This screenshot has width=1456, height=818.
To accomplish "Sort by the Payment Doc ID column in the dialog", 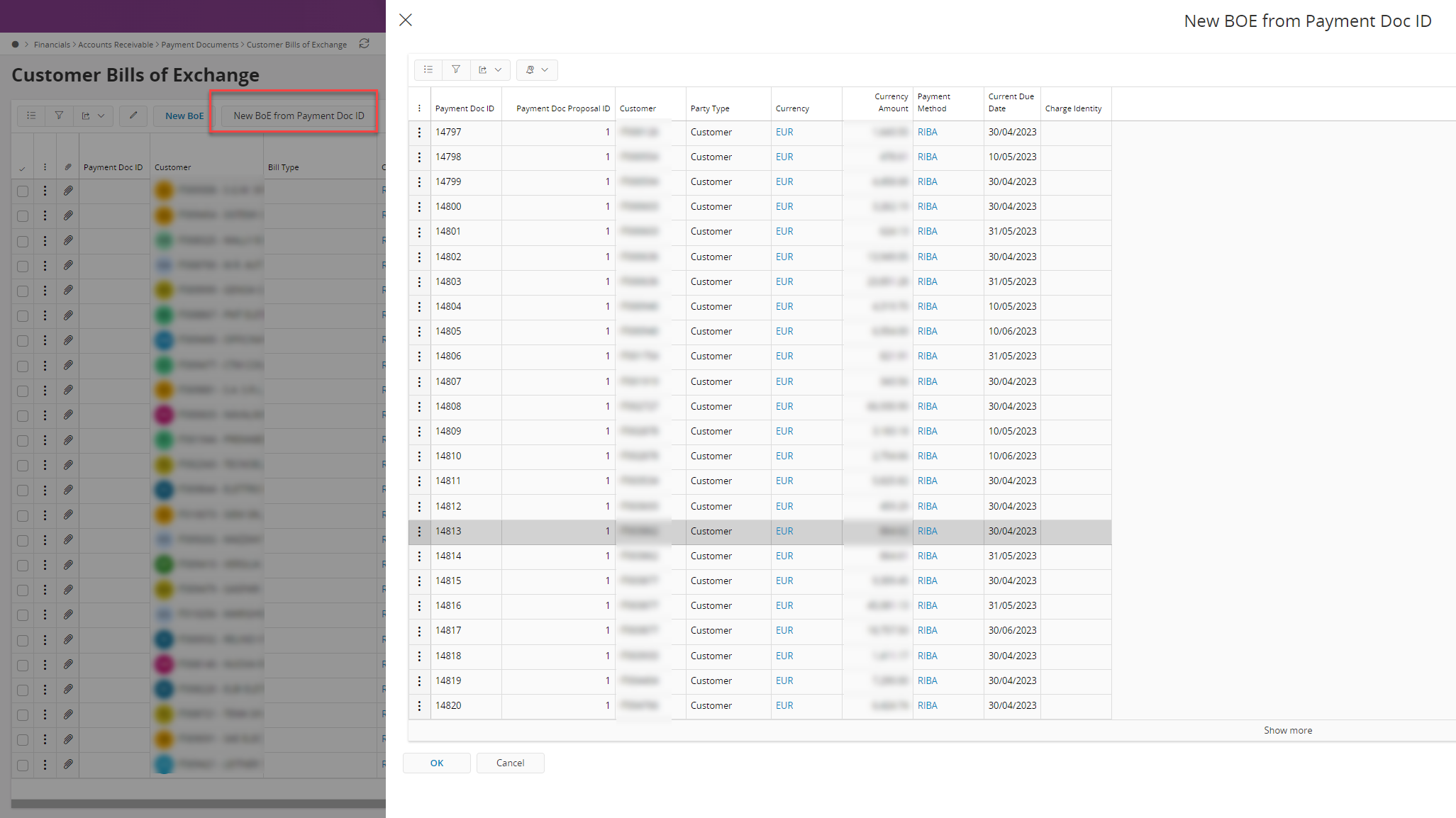I will 465,108.
